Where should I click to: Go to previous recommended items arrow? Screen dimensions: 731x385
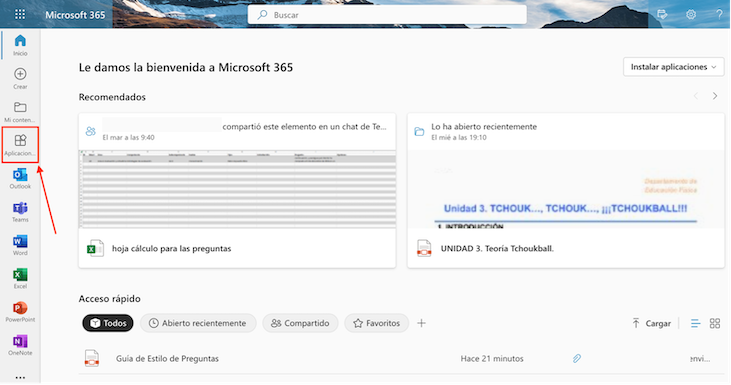(x=696, y=96)
